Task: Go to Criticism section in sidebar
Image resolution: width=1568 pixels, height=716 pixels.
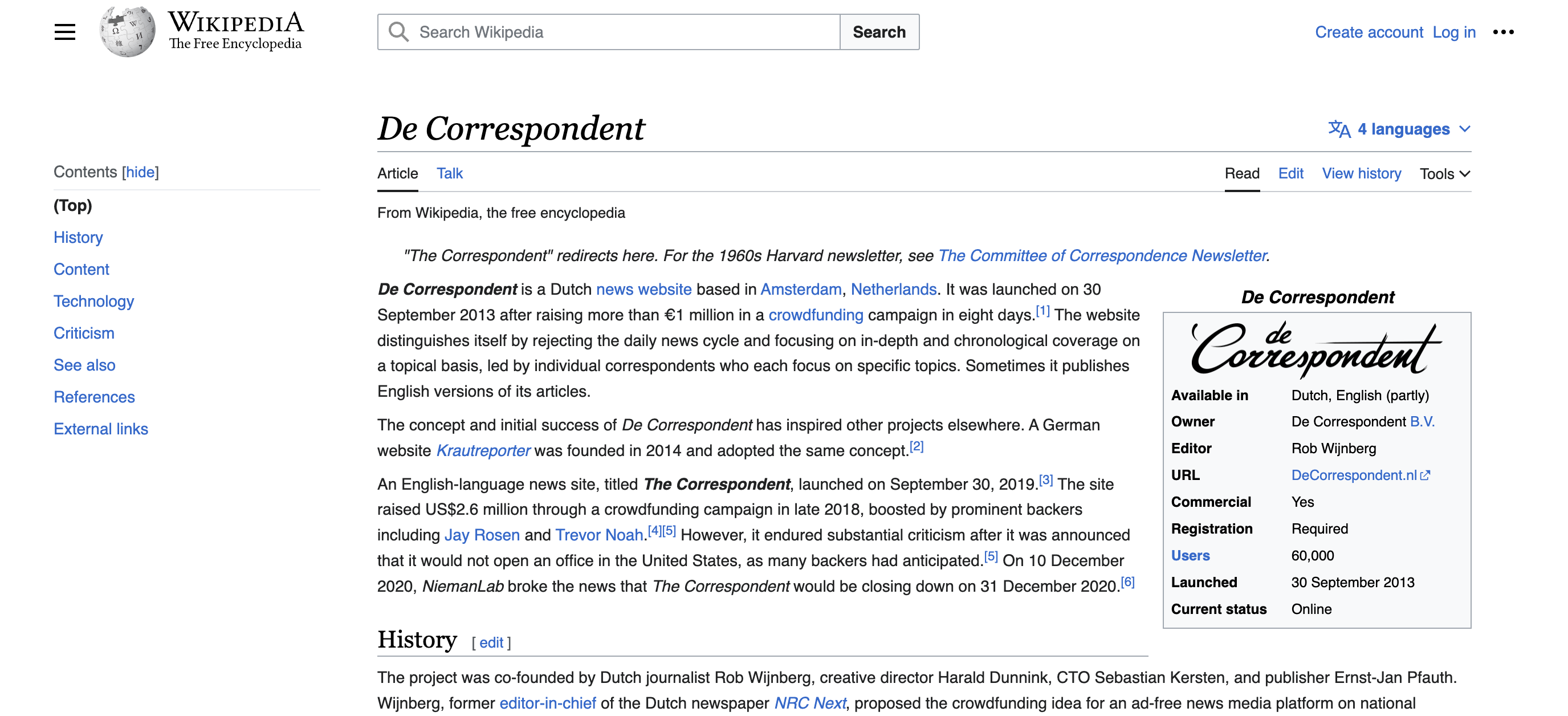Action: [x=84, y=333]
